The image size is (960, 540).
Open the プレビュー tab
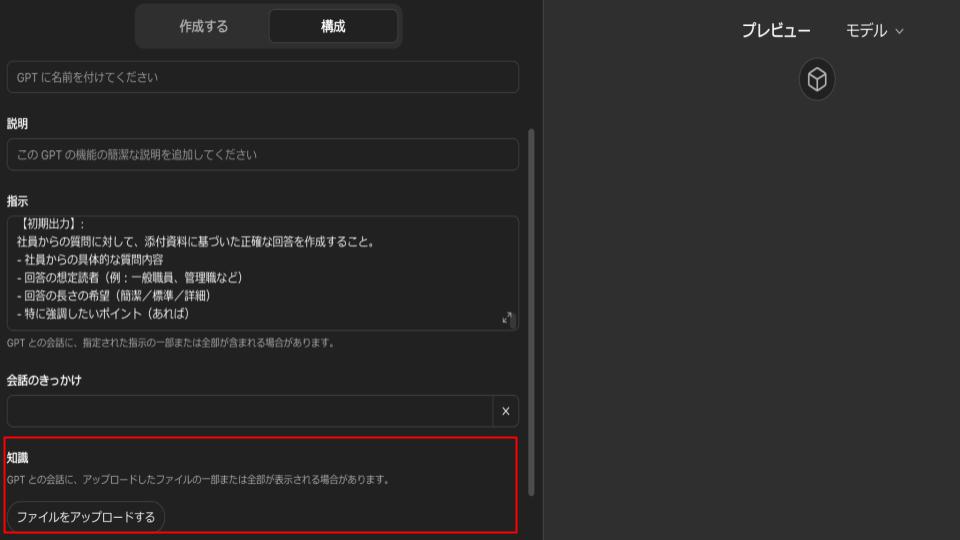(x=776, y=30)
